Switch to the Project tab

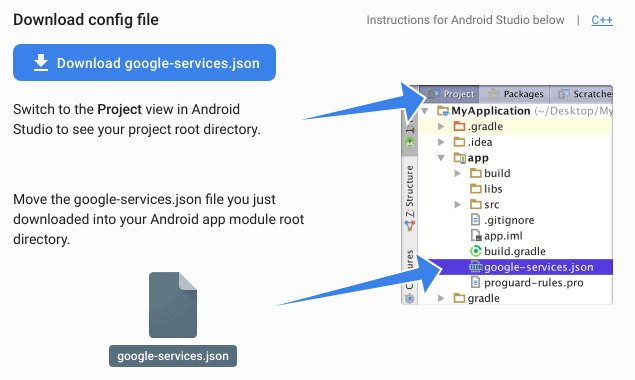point(451,94)
